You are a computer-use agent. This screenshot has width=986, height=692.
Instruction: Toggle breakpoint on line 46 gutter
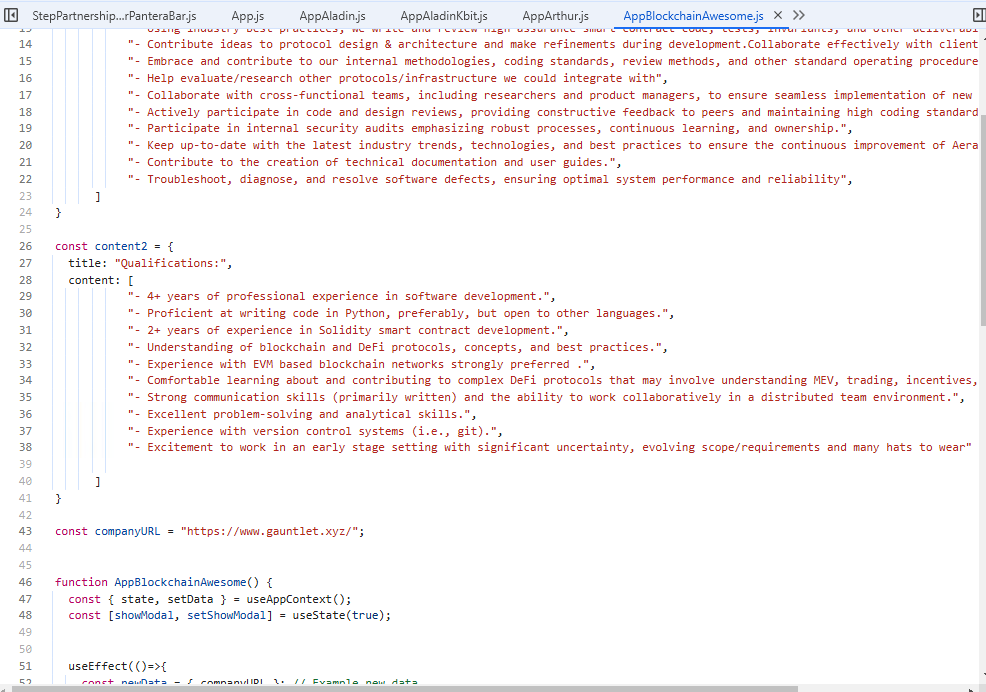pyautogui.click(x=25, y=582)
